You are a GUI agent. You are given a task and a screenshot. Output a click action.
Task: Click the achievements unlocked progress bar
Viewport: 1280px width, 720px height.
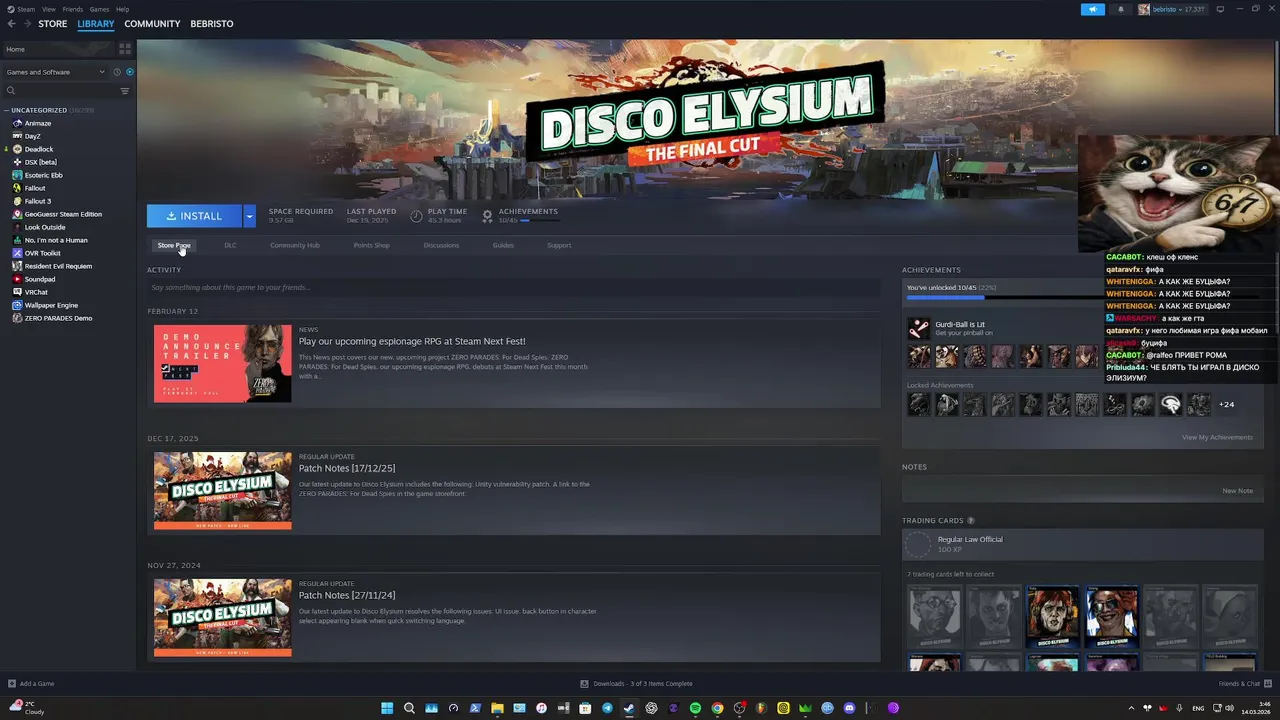[x=1005, y=297]
